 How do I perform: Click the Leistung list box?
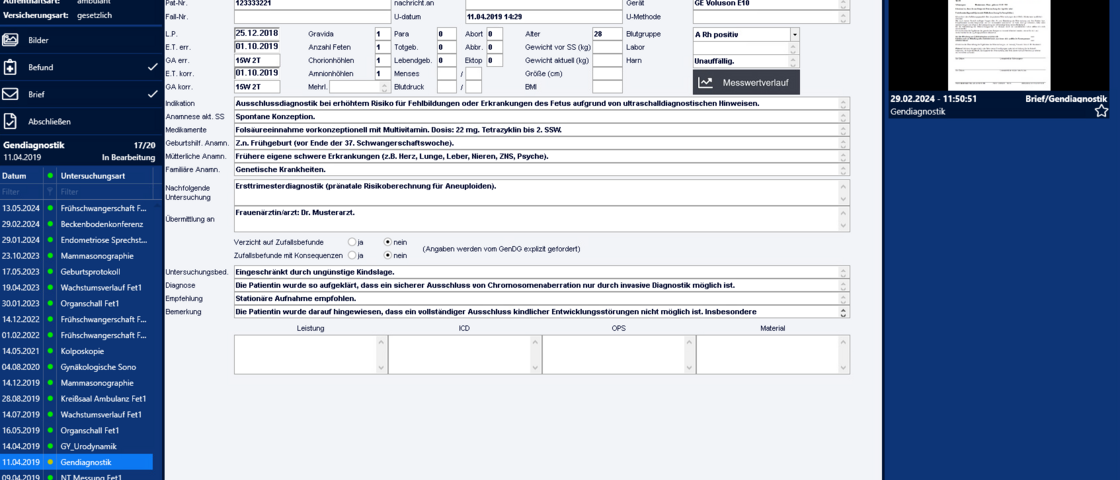311,354
